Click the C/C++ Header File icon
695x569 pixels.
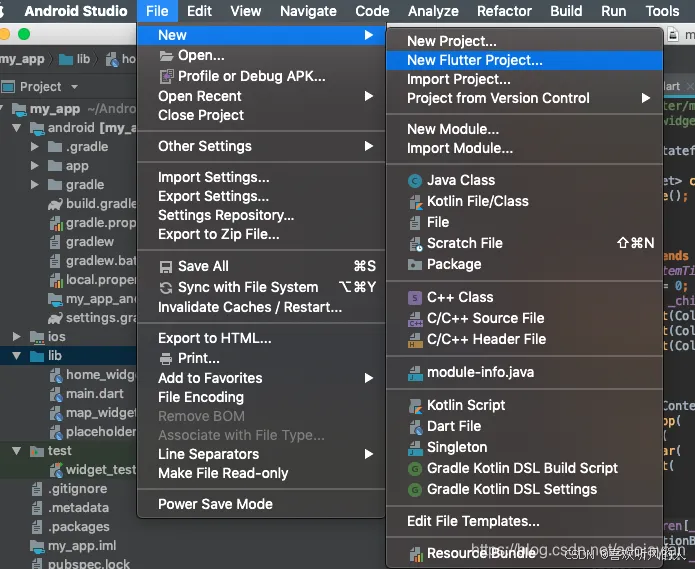(415, 340)
